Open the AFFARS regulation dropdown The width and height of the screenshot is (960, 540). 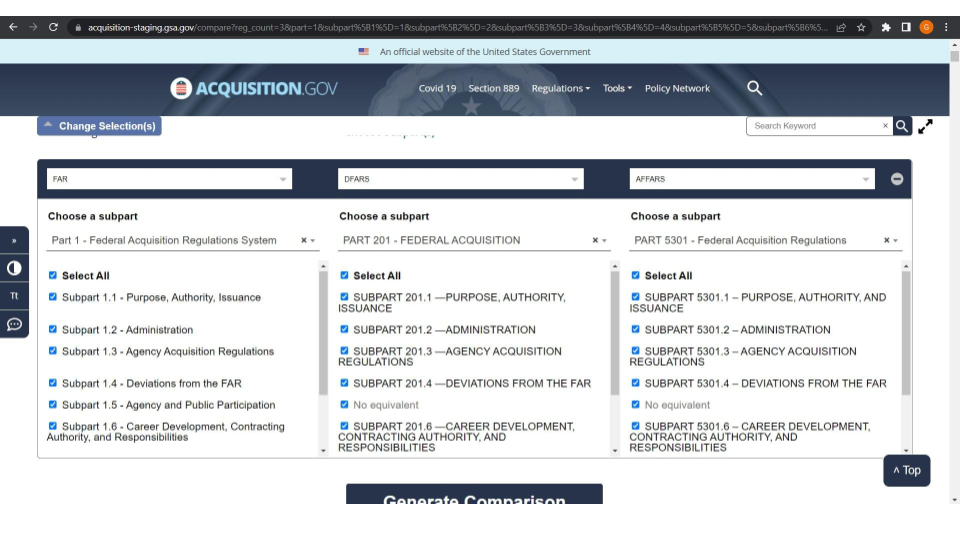click(752, 179)
